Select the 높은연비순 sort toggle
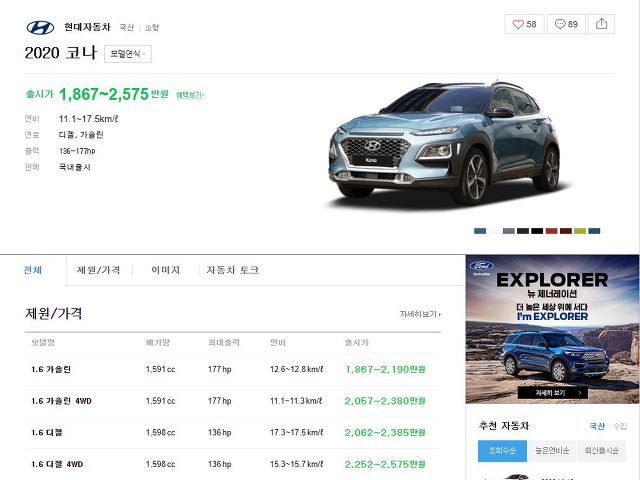Image resolution: width=640 pixels, height=480 pixels. pos(551,451)
